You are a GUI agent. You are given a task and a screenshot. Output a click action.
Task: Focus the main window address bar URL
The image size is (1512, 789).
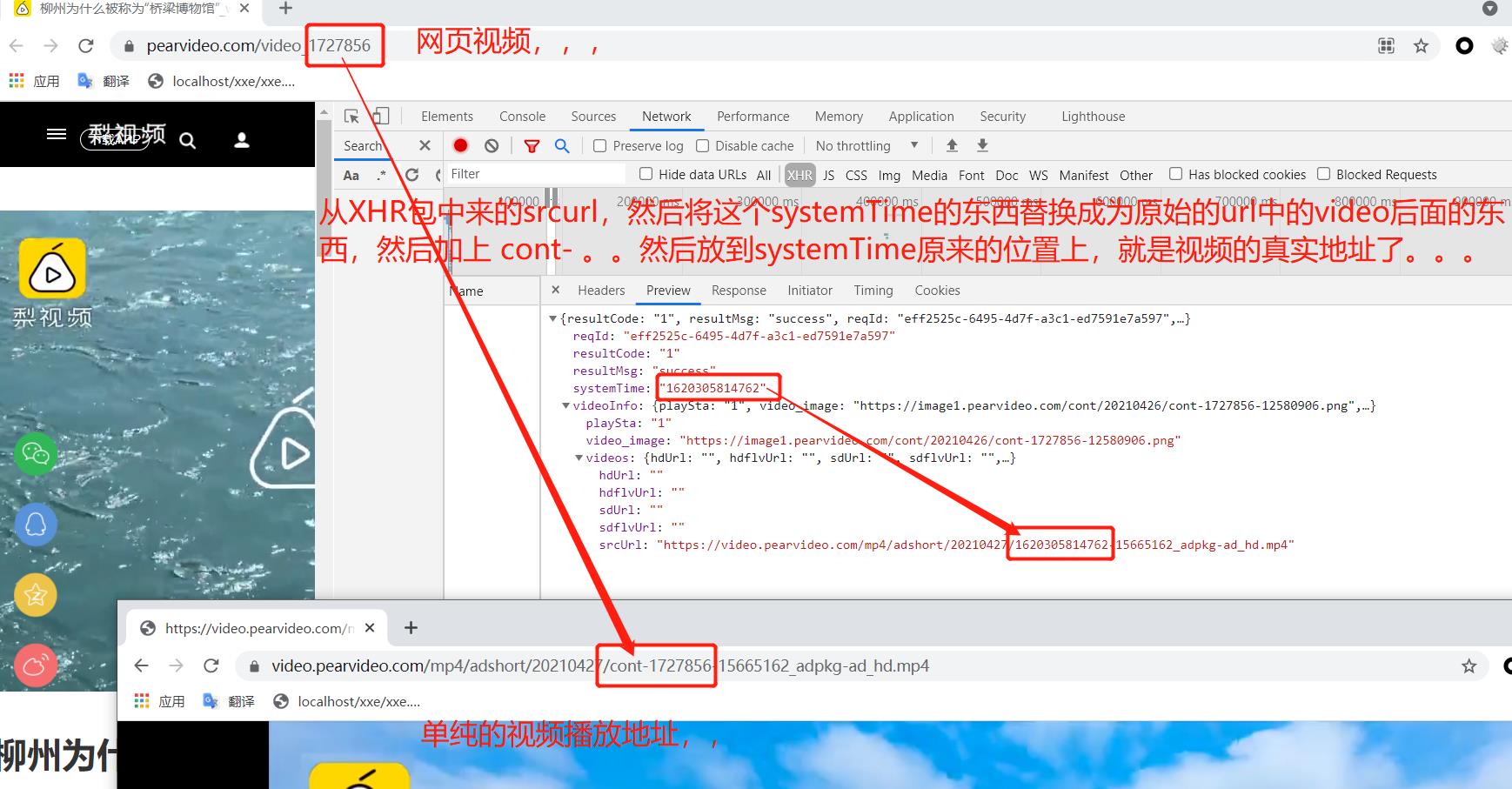click(258, 46)
